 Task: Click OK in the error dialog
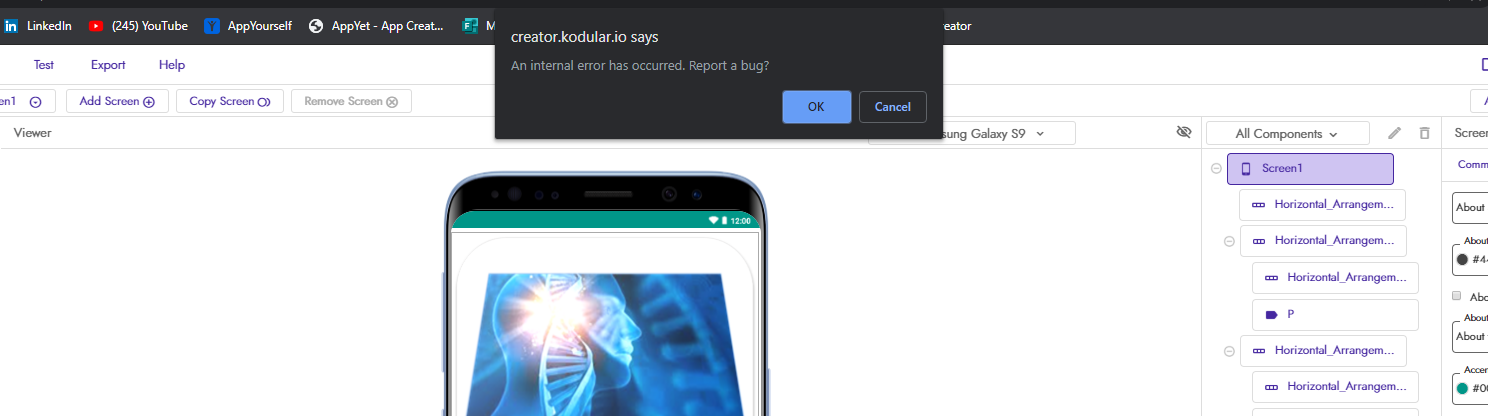[817, 107]
